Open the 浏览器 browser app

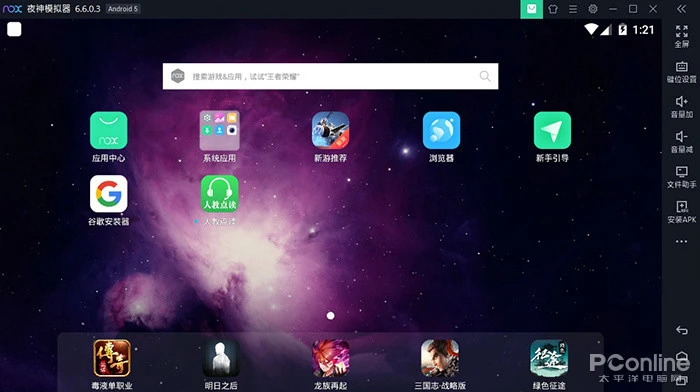point(441,130)
